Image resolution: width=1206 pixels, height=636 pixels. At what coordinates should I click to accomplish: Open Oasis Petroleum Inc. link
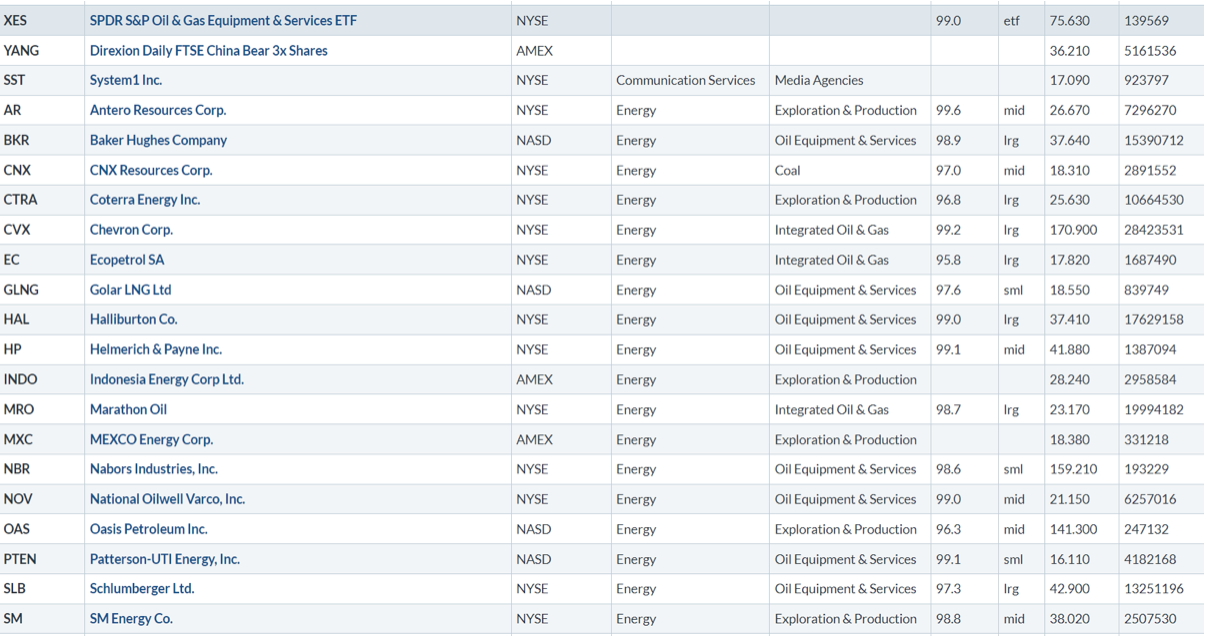[x=149, y=529]
